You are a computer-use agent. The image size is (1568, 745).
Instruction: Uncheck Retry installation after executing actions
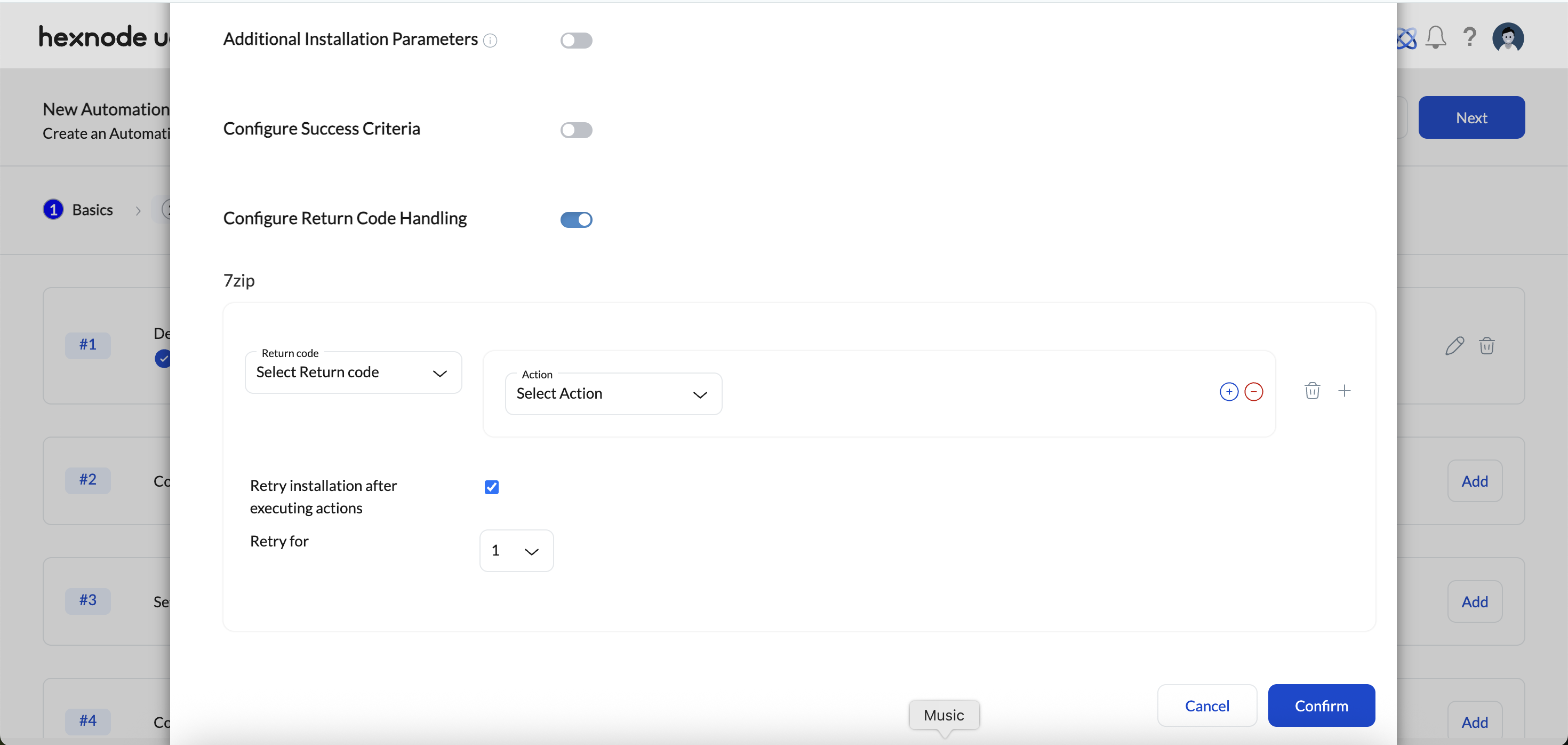491,487
